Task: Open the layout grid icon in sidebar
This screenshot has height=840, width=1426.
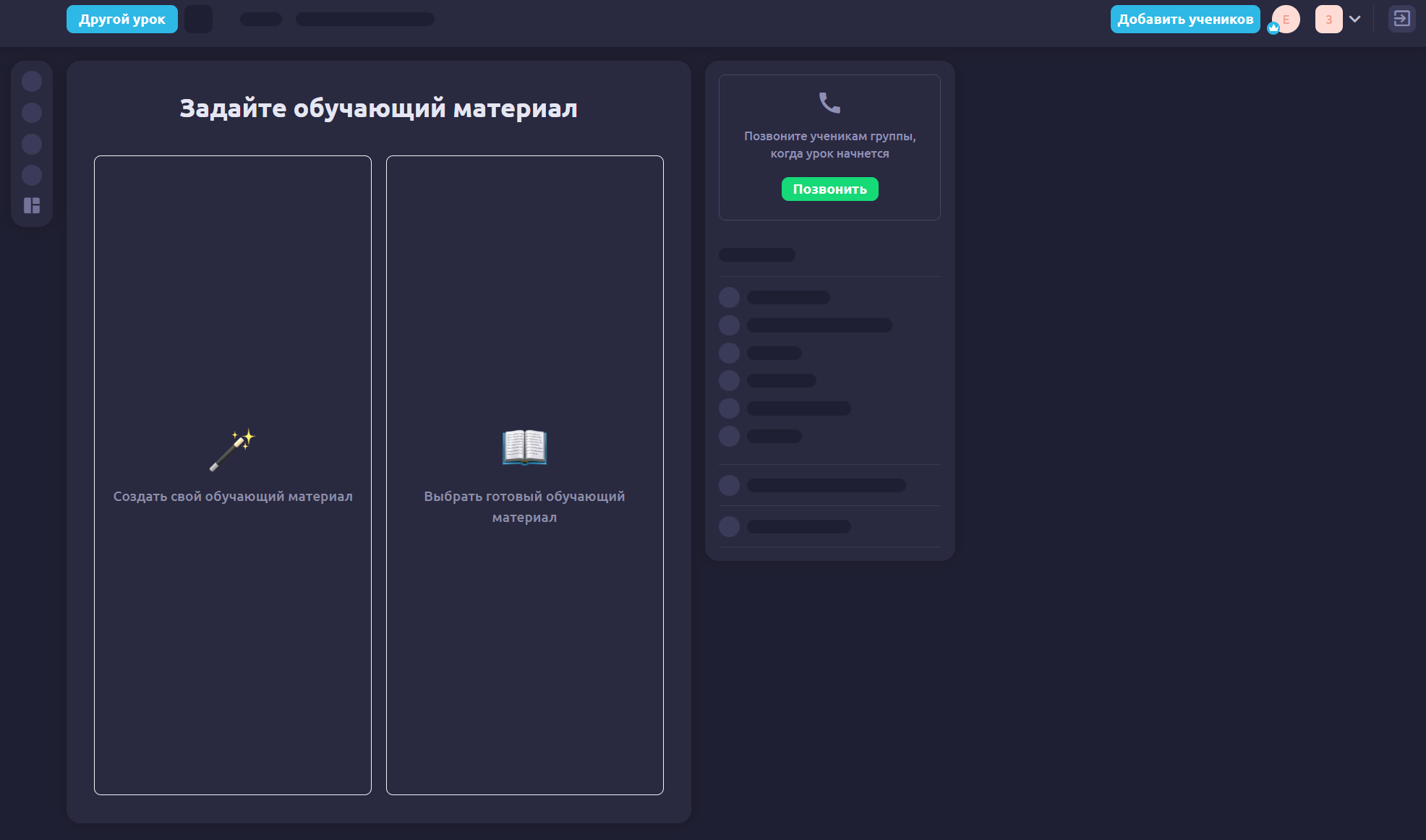Action: coord(32,206)
